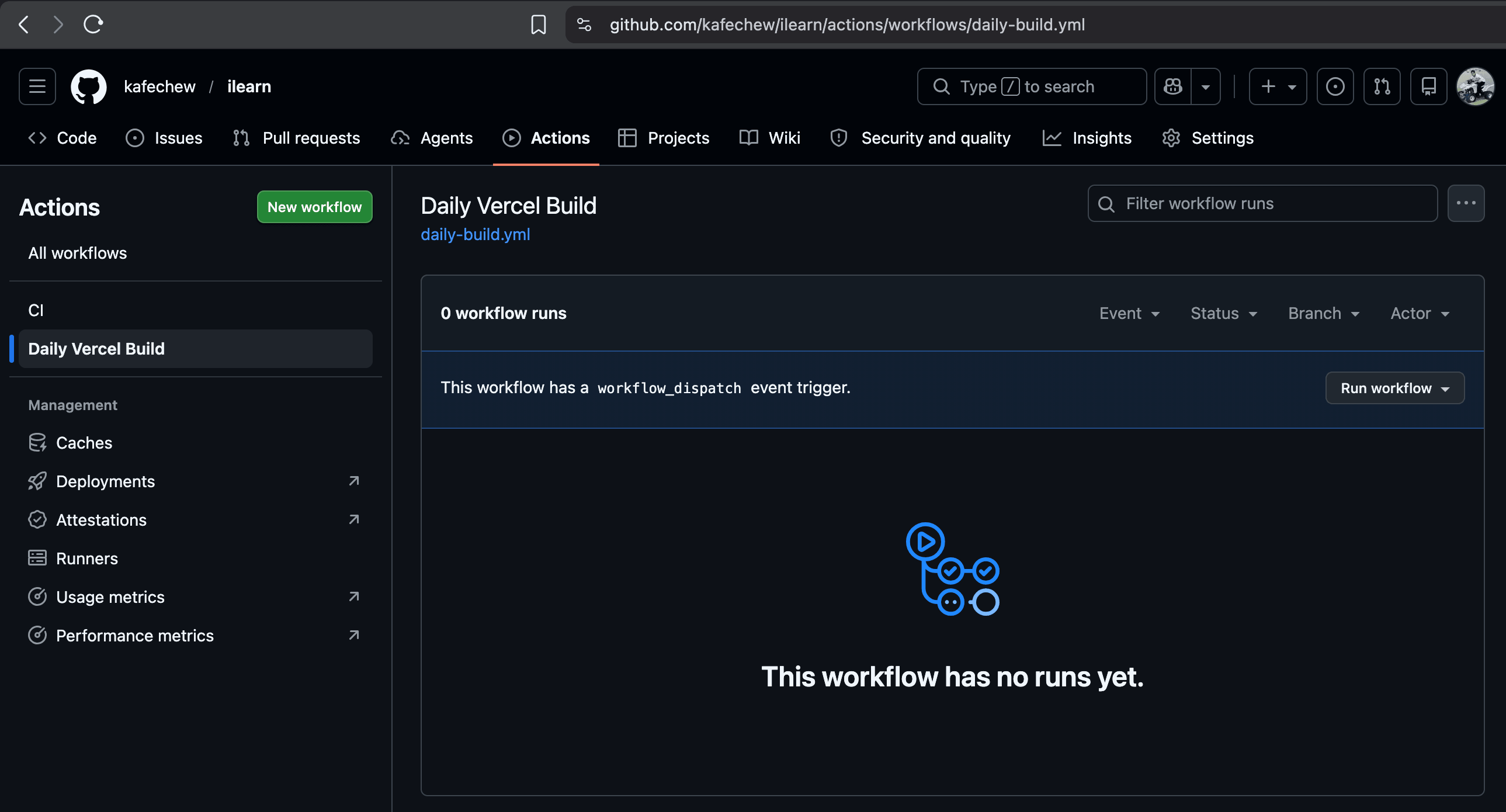Open the Security and quality tab
Screen dimensions: 1506x812
[x=921, y=138]
